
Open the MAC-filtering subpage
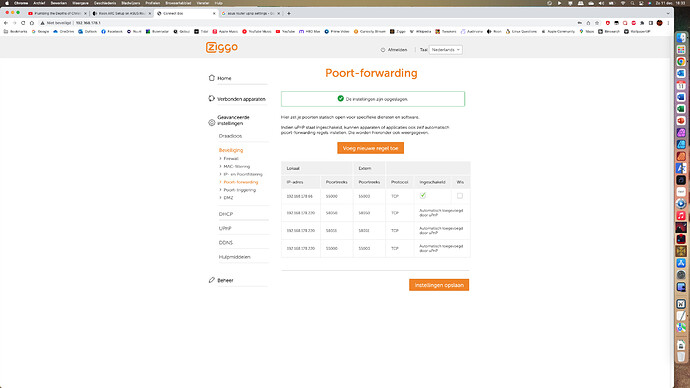tap(236, 166)
